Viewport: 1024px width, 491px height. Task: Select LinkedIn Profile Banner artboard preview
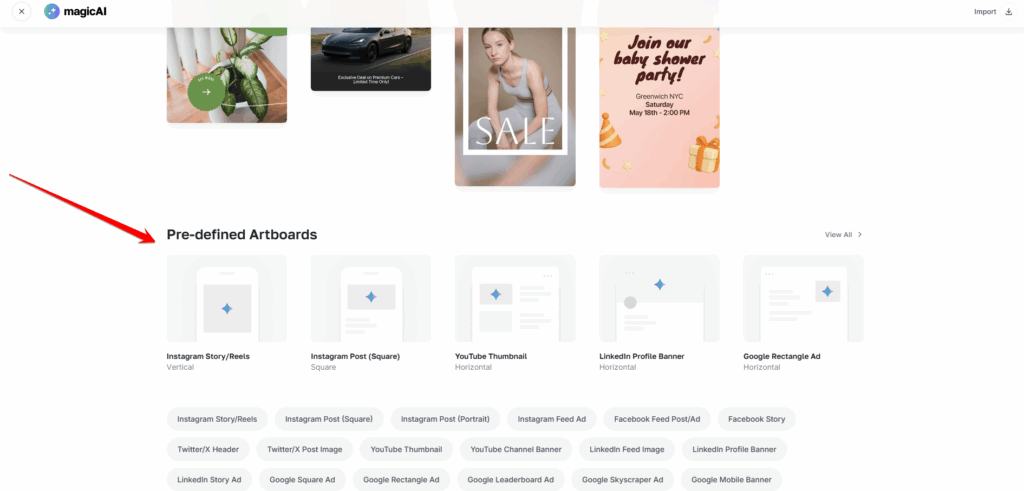(660, 298)
